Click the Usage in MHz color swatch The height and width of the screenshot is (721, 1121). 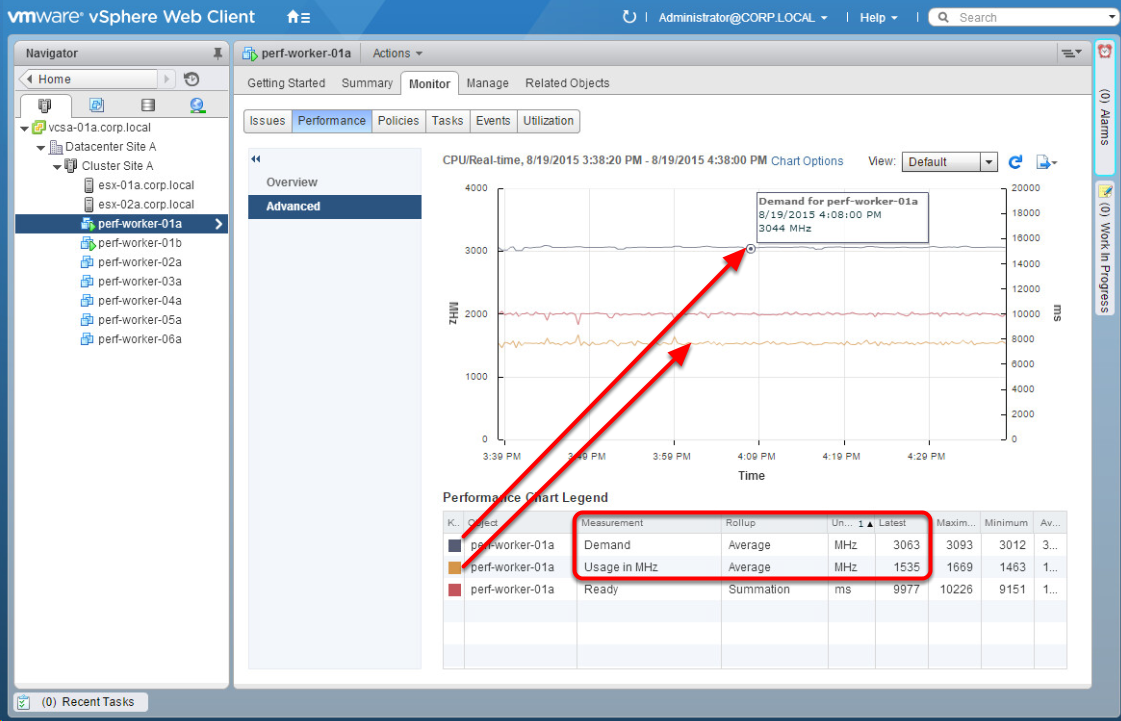454,568
